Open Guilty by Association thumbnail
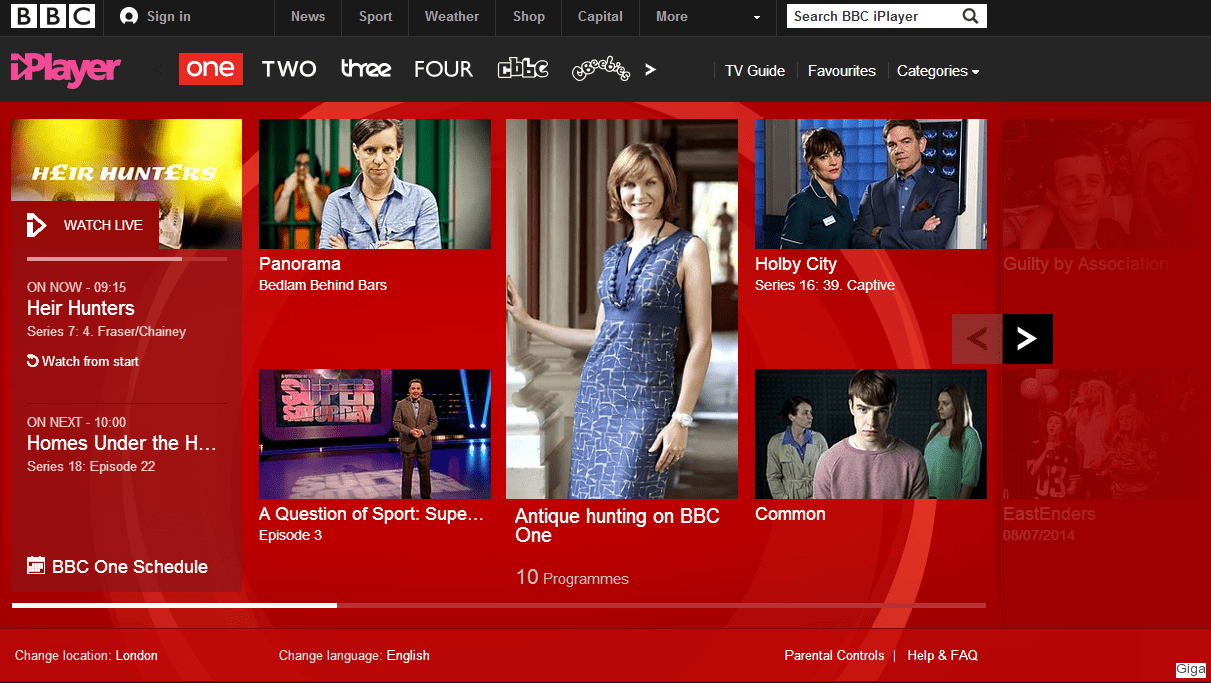Viewport: 1211px width, 683px height. (1106, 184)
